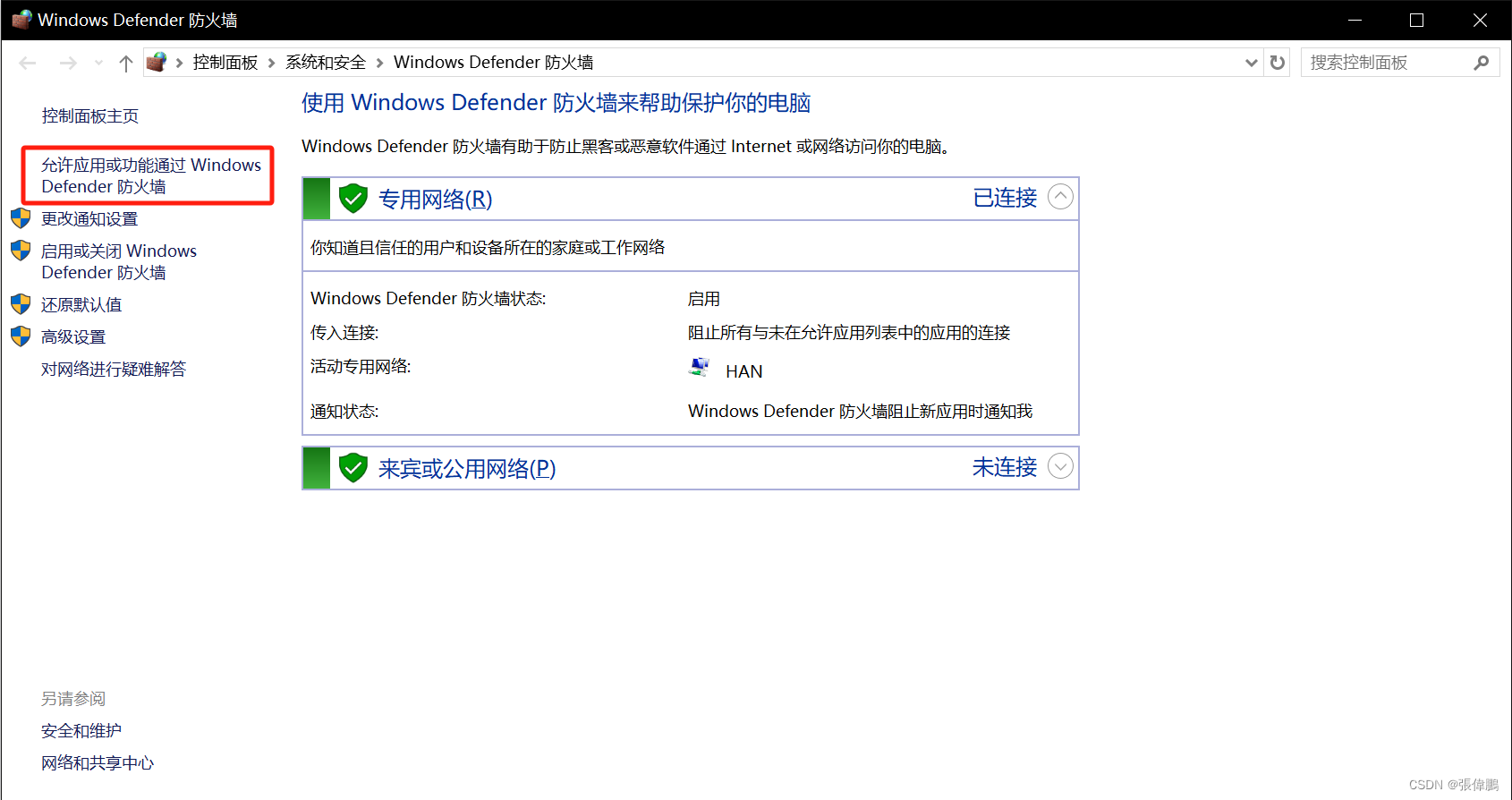Click shield icon beside 还原默认值
1512x800 pixels.
coord(21,304)
